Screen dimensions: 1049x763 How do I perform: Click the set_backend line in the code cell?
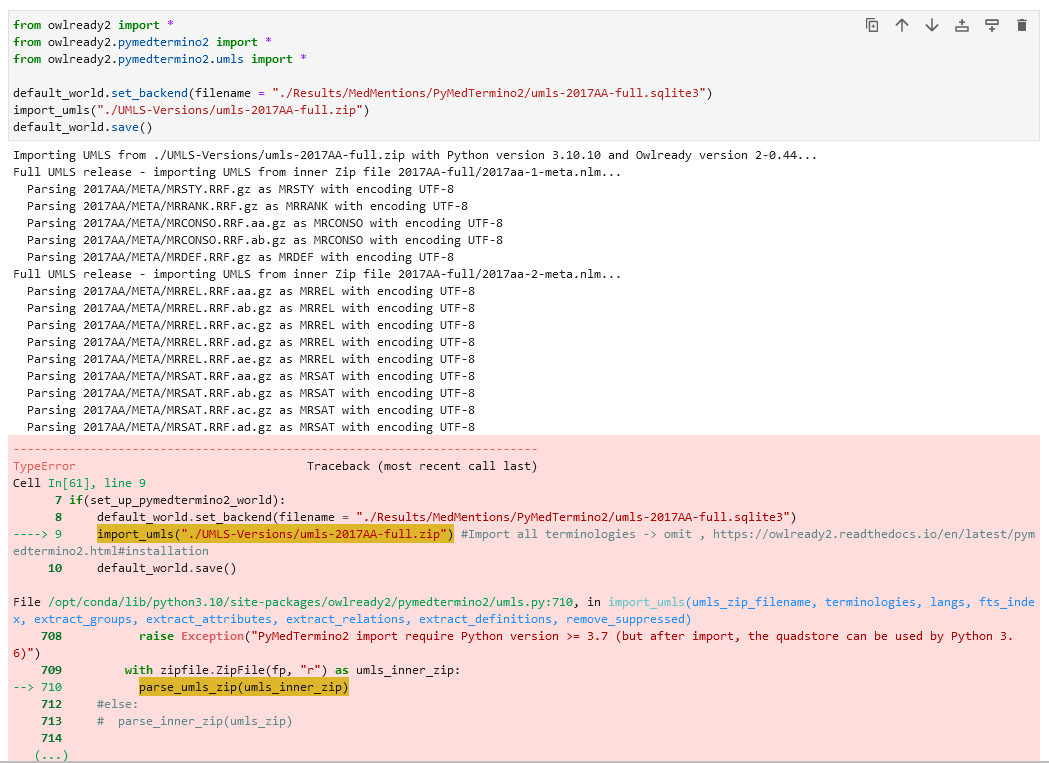click(360, 93)
